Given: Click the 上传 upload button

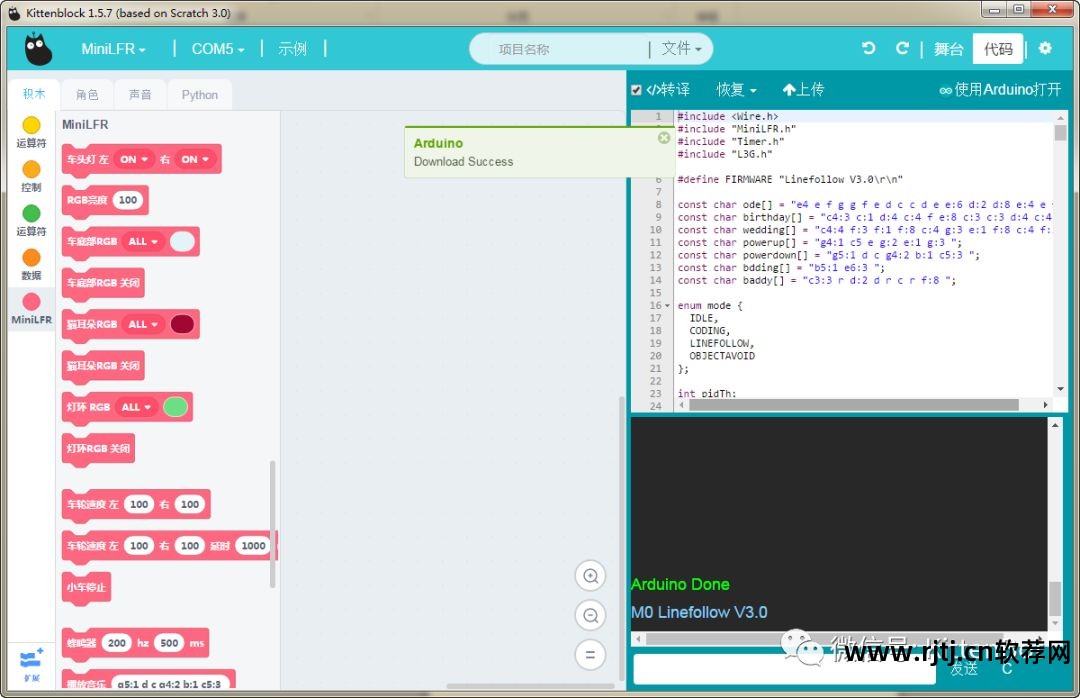Looking at the screenshot, I should click(803, 90).
